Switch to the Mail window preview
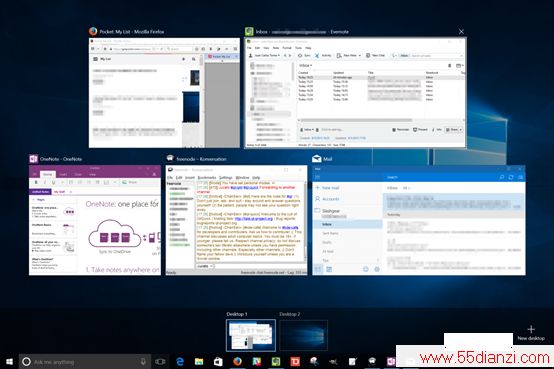Image resolution: width=554 pixels, height=369 pixels. [419, 220]
